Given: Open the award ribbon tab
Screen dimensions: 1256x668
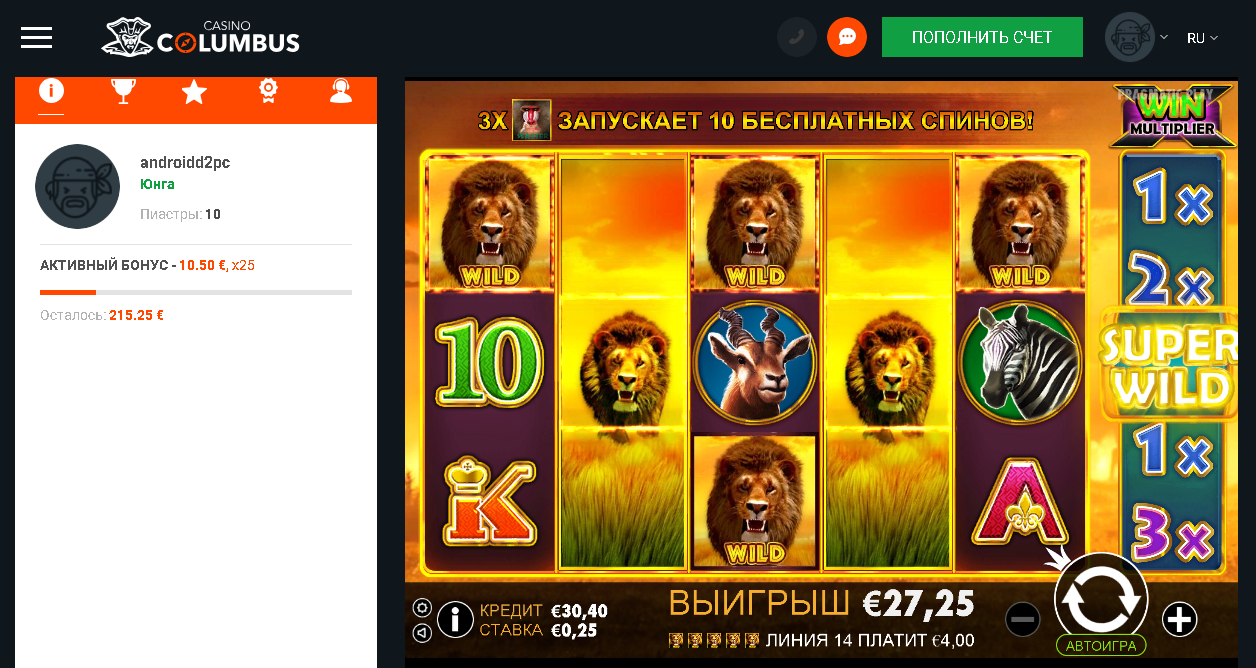Looking at the screenshot, I should click(x=268, y=92).
